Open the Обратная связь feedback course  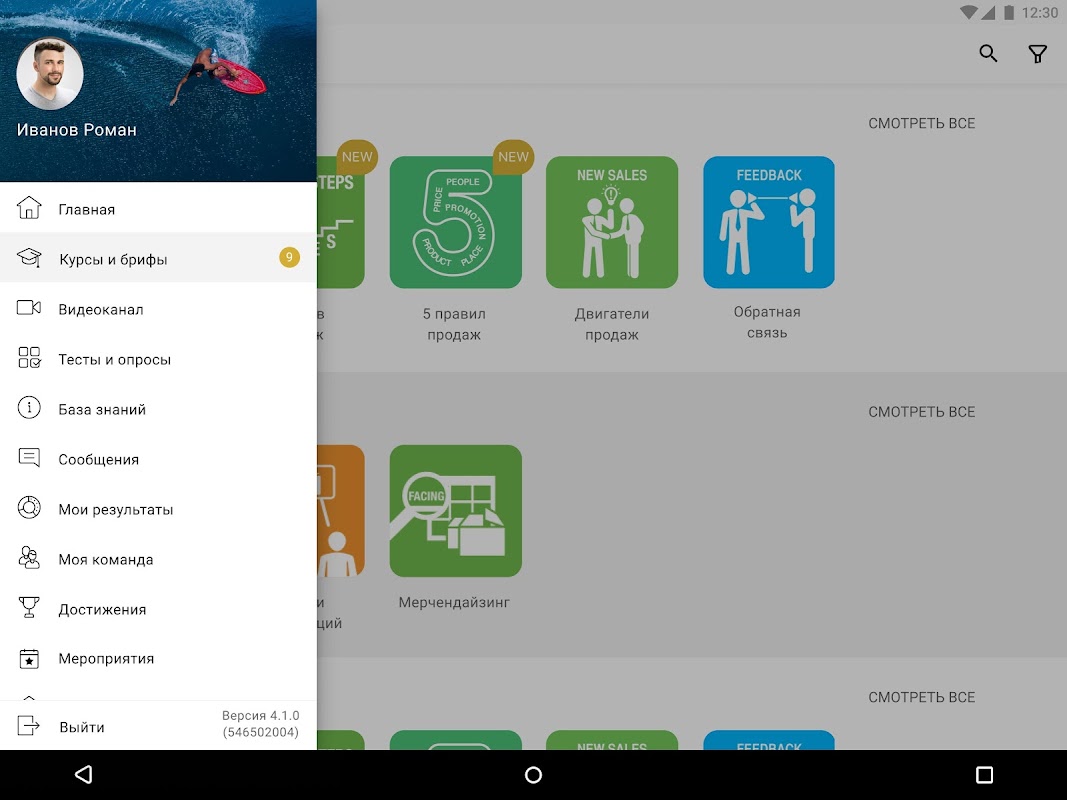tap(769, 222)
